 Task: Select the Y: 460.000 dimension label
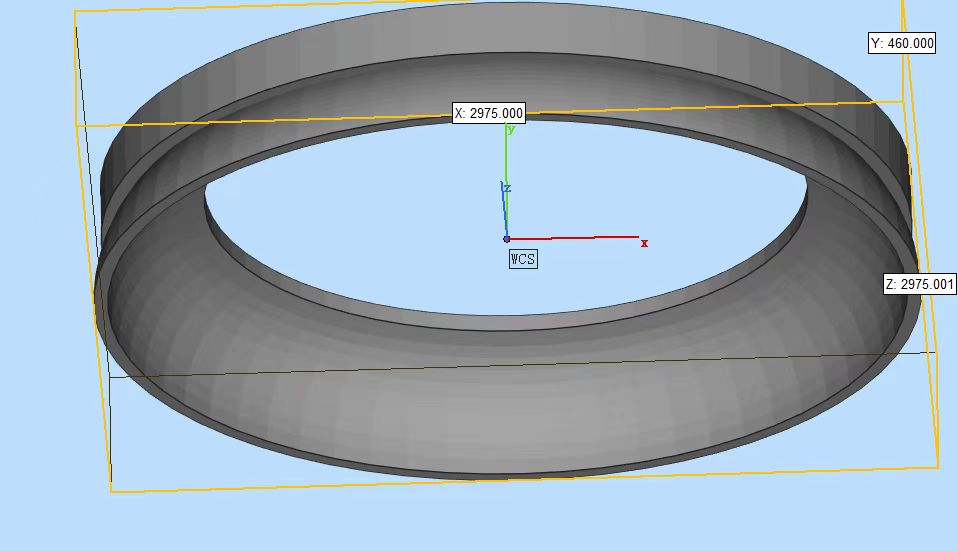(x=901, y=43)
